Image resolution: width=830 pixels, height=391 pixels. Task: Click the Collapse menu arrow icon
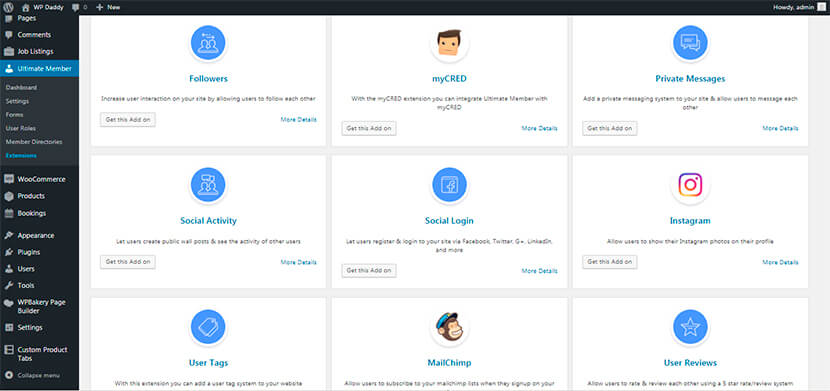pos(8,376)
